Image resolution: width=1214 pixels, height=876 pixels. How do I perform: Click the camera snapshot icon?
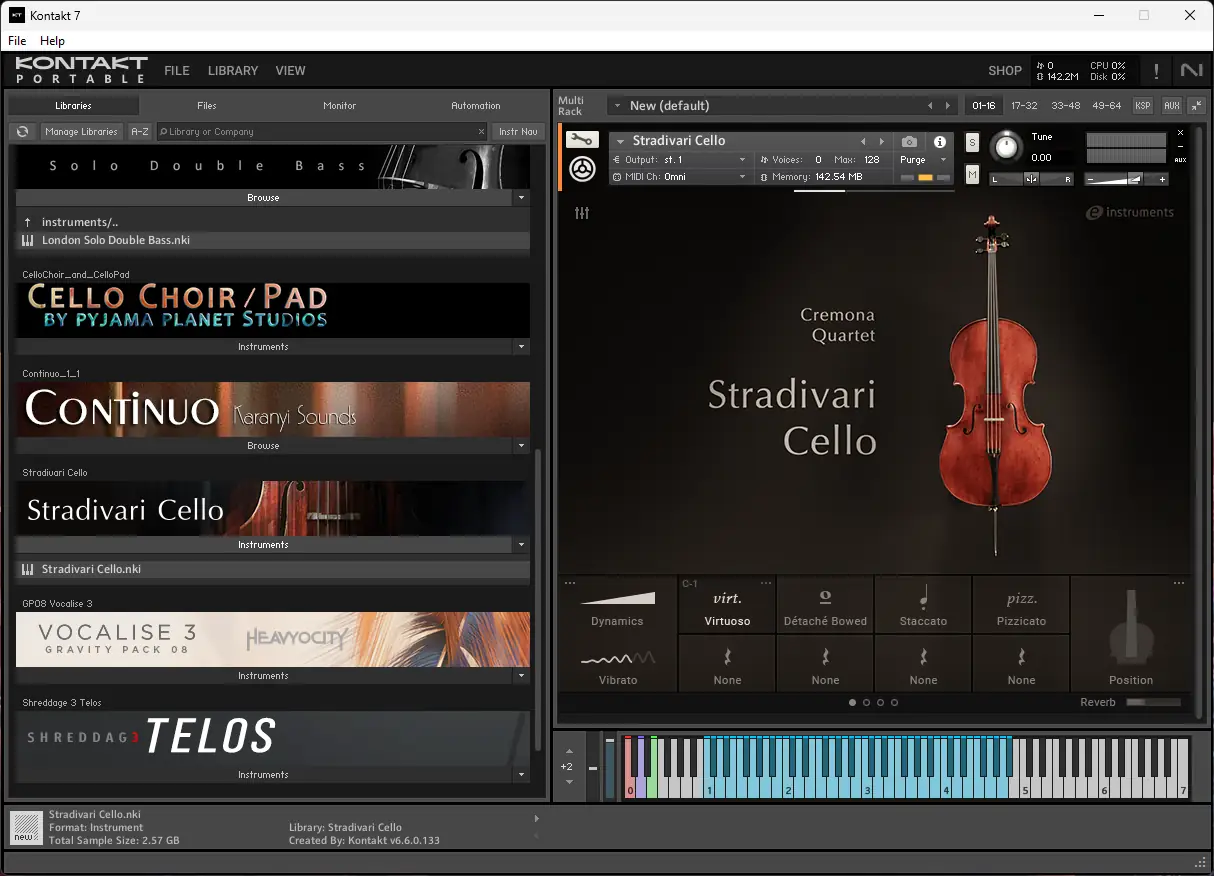pos(909,142)
